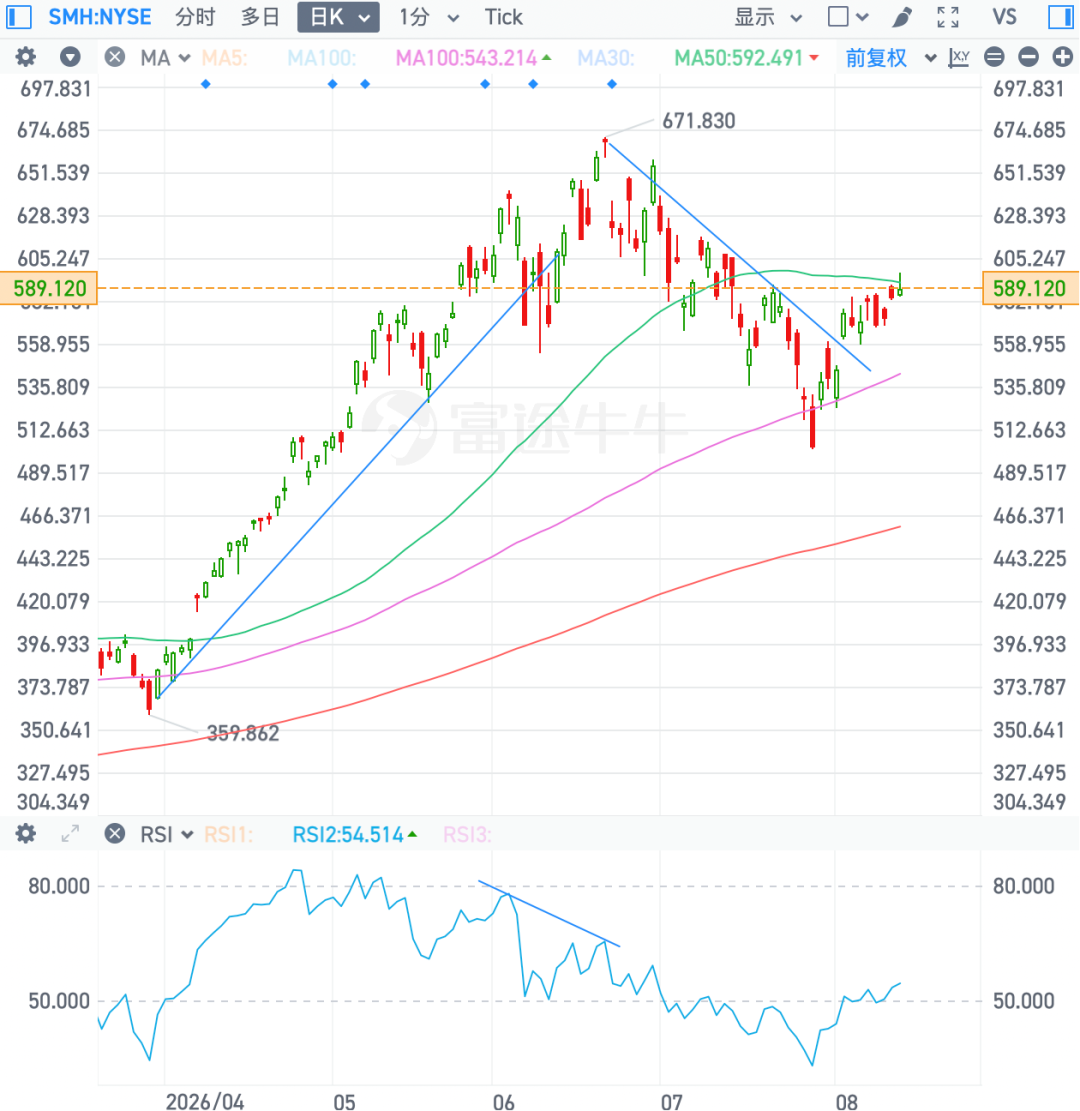Viewport: 1080px width, 1111px height.
Task: Open the 前复权 adjustment dropdown
Action: point(891,58)
